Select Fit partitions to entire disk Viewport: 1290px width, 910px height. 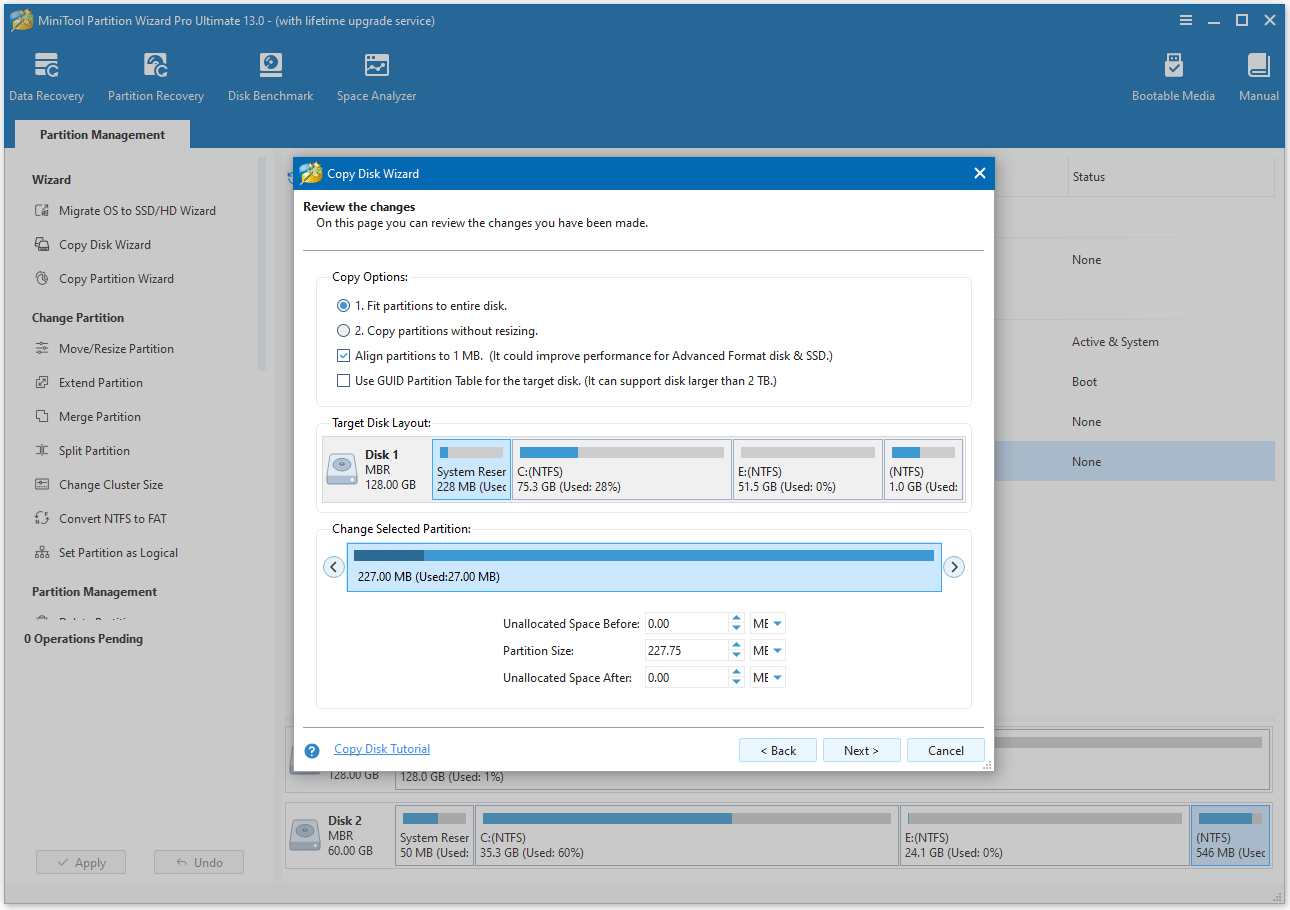pyautogui.click(x=343, y=306)
